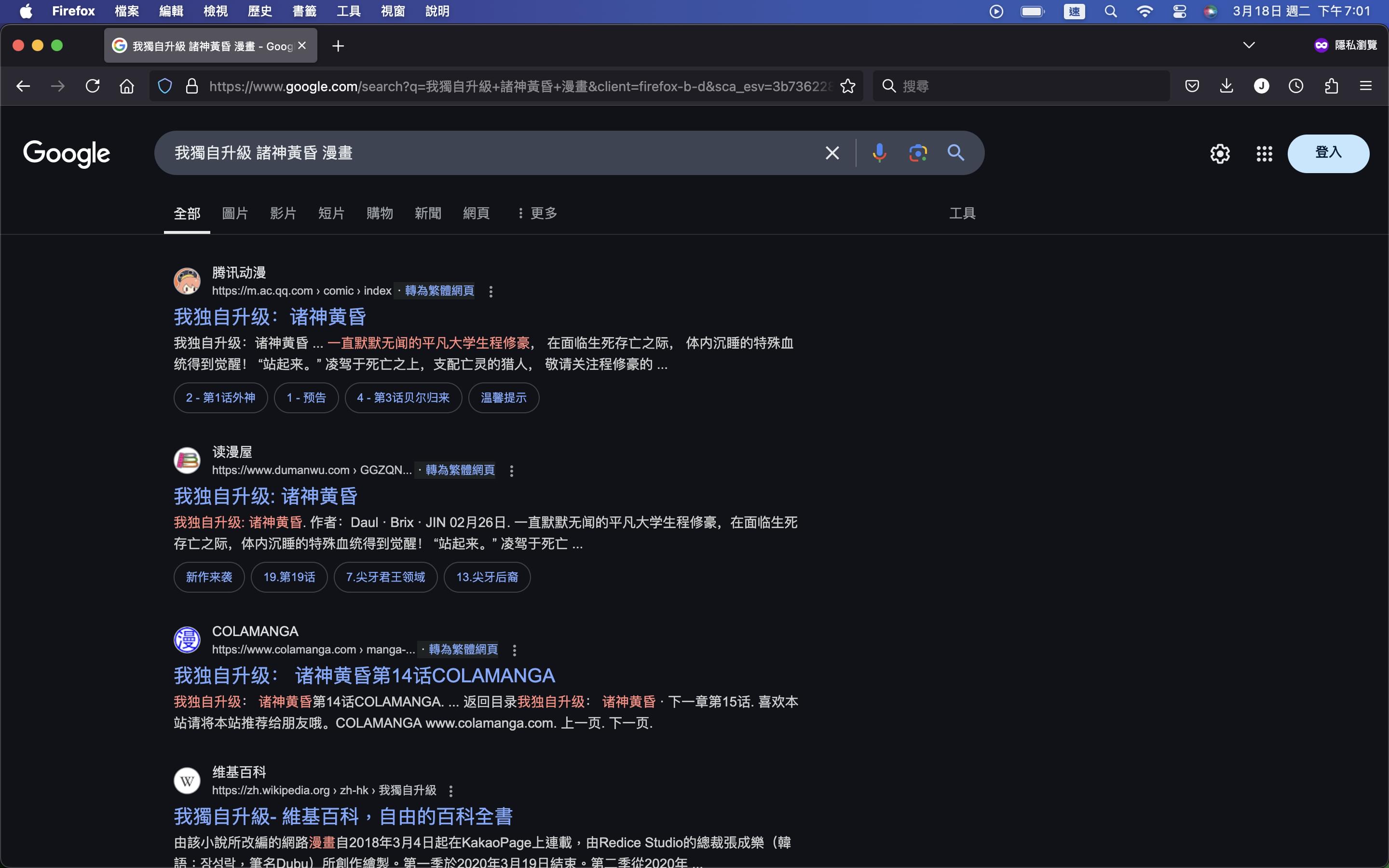
Task: Bookmark this page with the star
Action: click(x=848, y=86)
